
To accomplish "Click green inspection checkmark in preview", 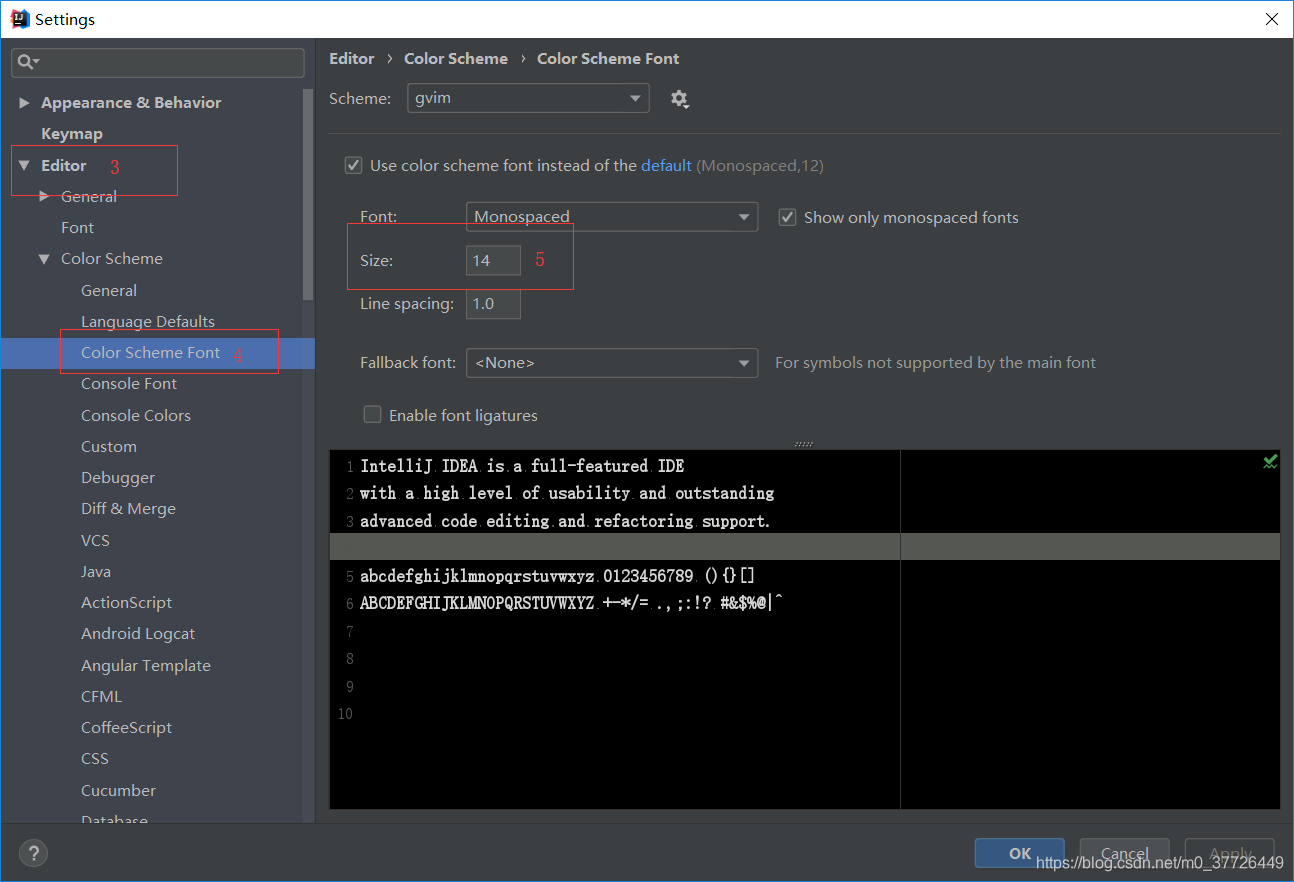I will tap(1269, 461).
